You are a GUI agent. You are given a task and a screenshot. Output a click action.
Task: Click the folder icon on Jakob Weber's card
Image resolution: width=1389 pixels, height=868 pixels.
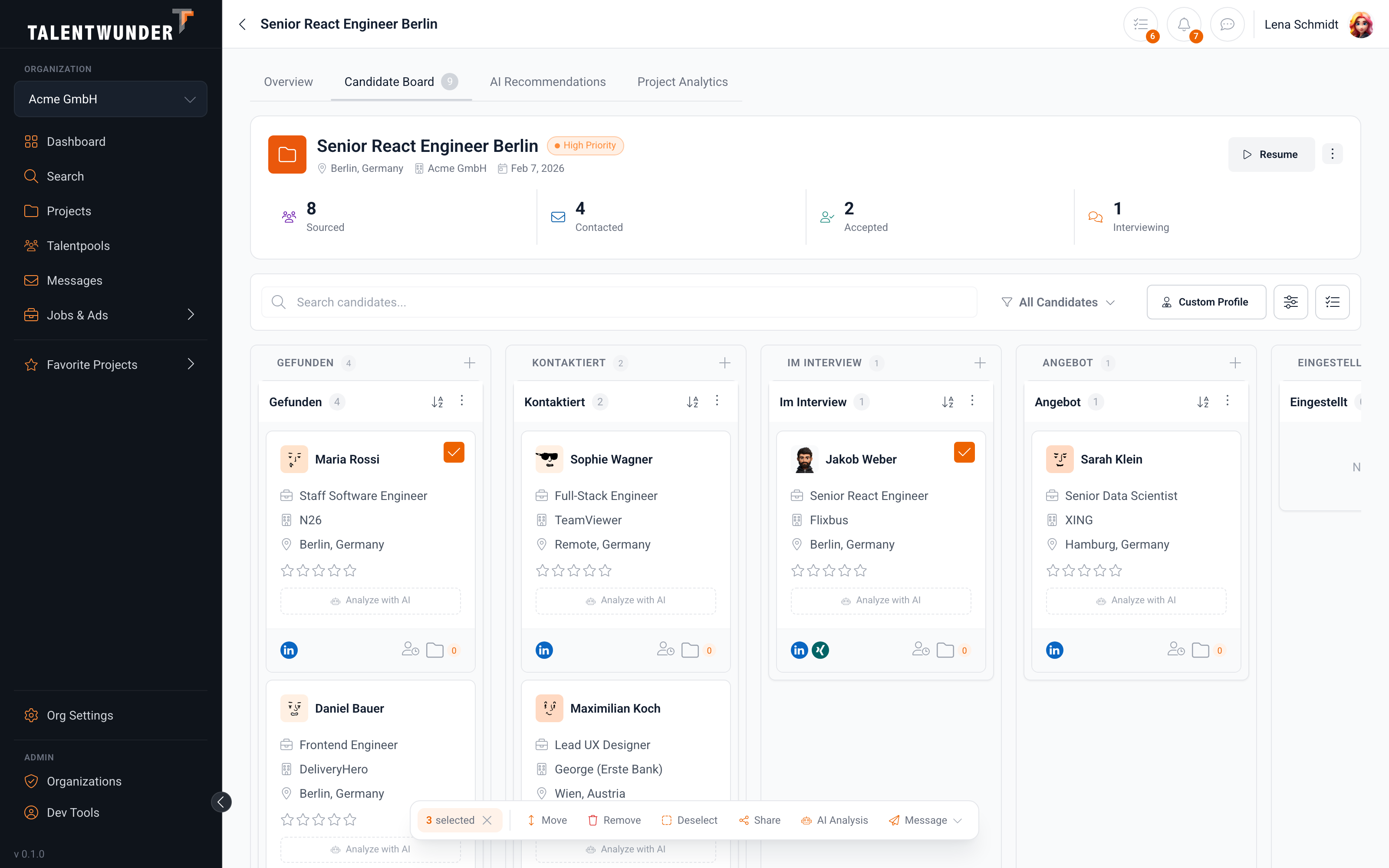coord(945,650)
